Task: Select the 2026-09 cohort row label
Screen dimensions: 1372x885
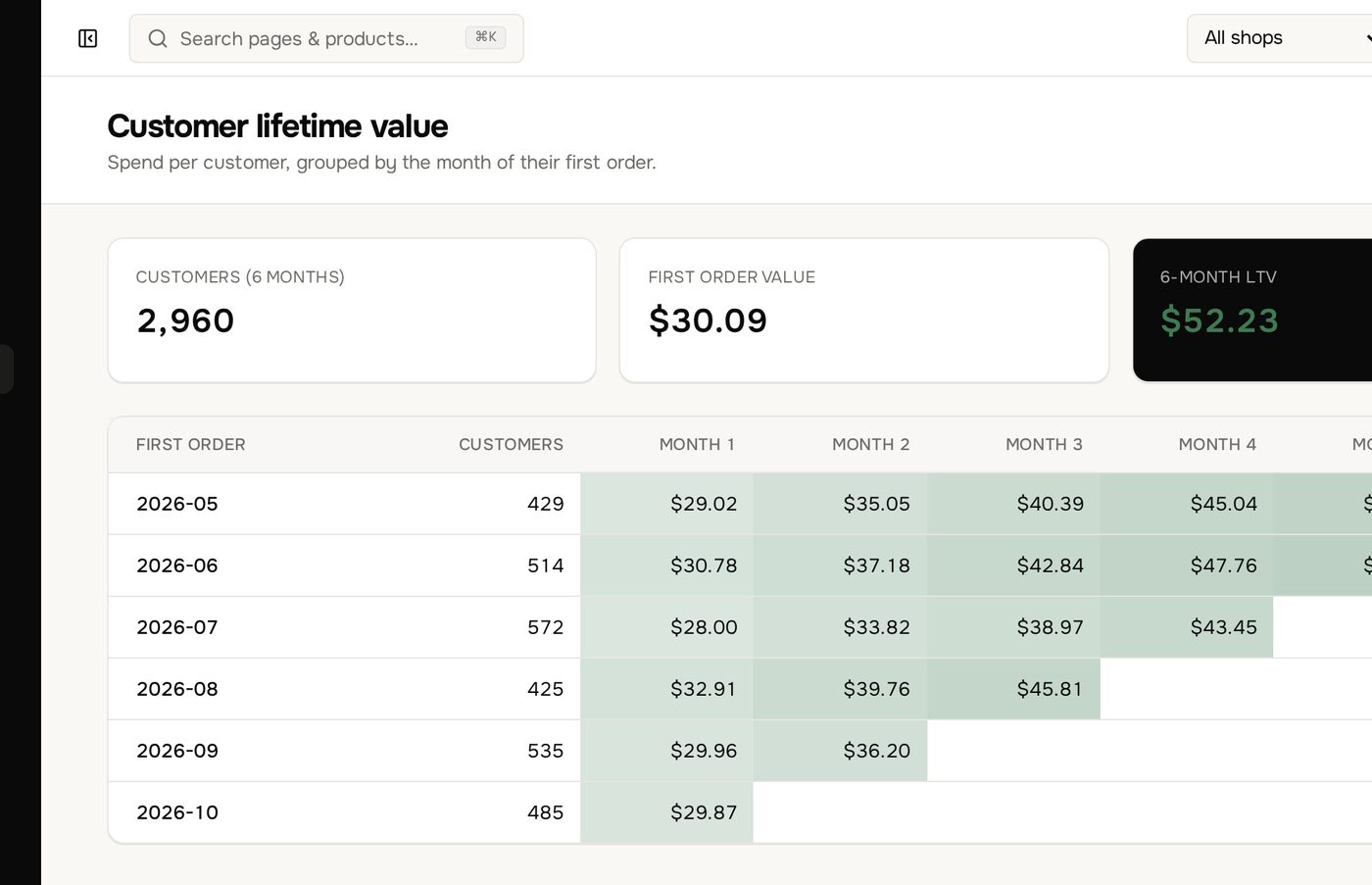Action: pos(177,751)
